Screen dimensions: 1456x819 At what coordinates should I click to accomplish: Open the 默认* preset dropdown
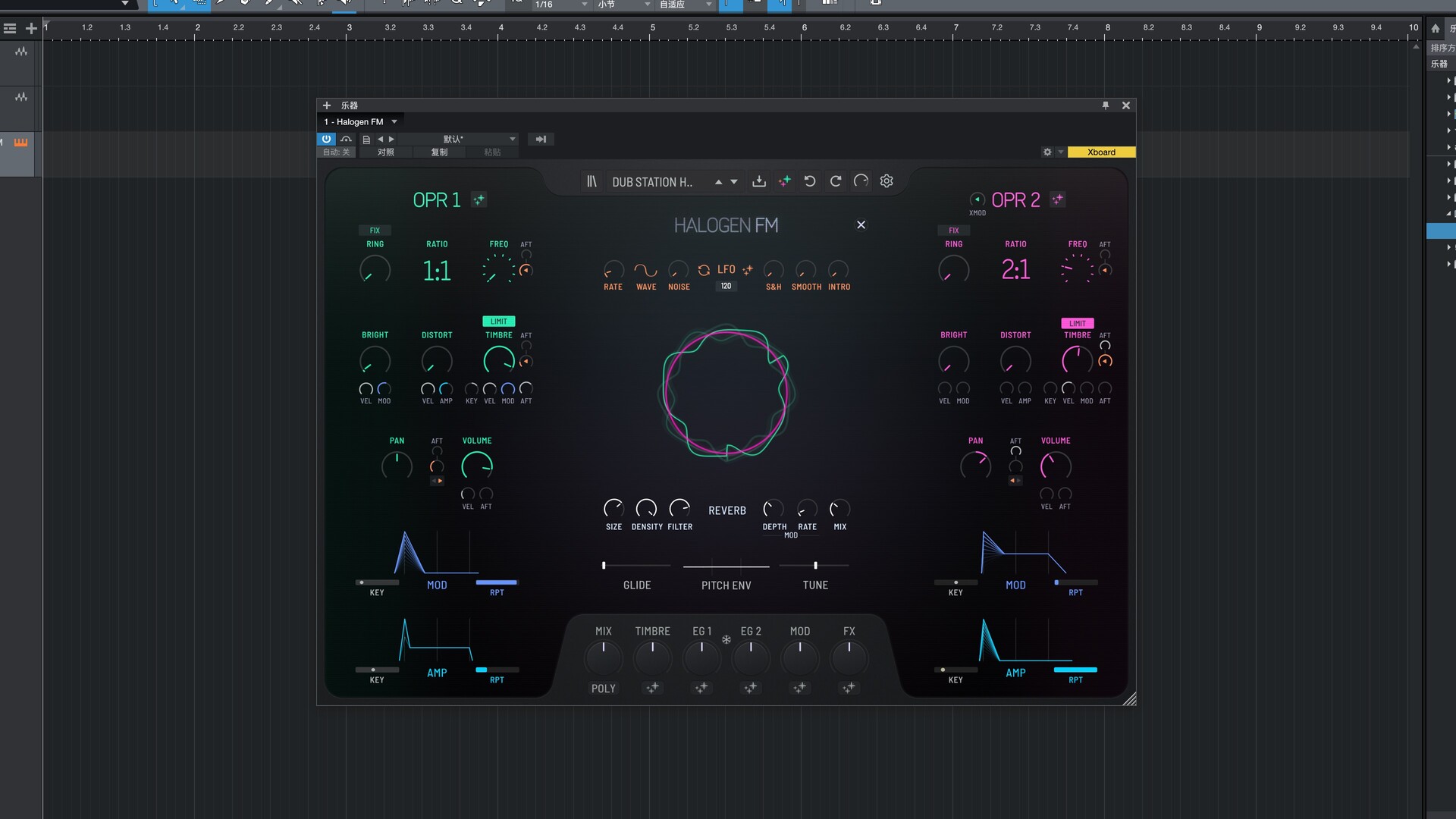click(x=458, y=140)
